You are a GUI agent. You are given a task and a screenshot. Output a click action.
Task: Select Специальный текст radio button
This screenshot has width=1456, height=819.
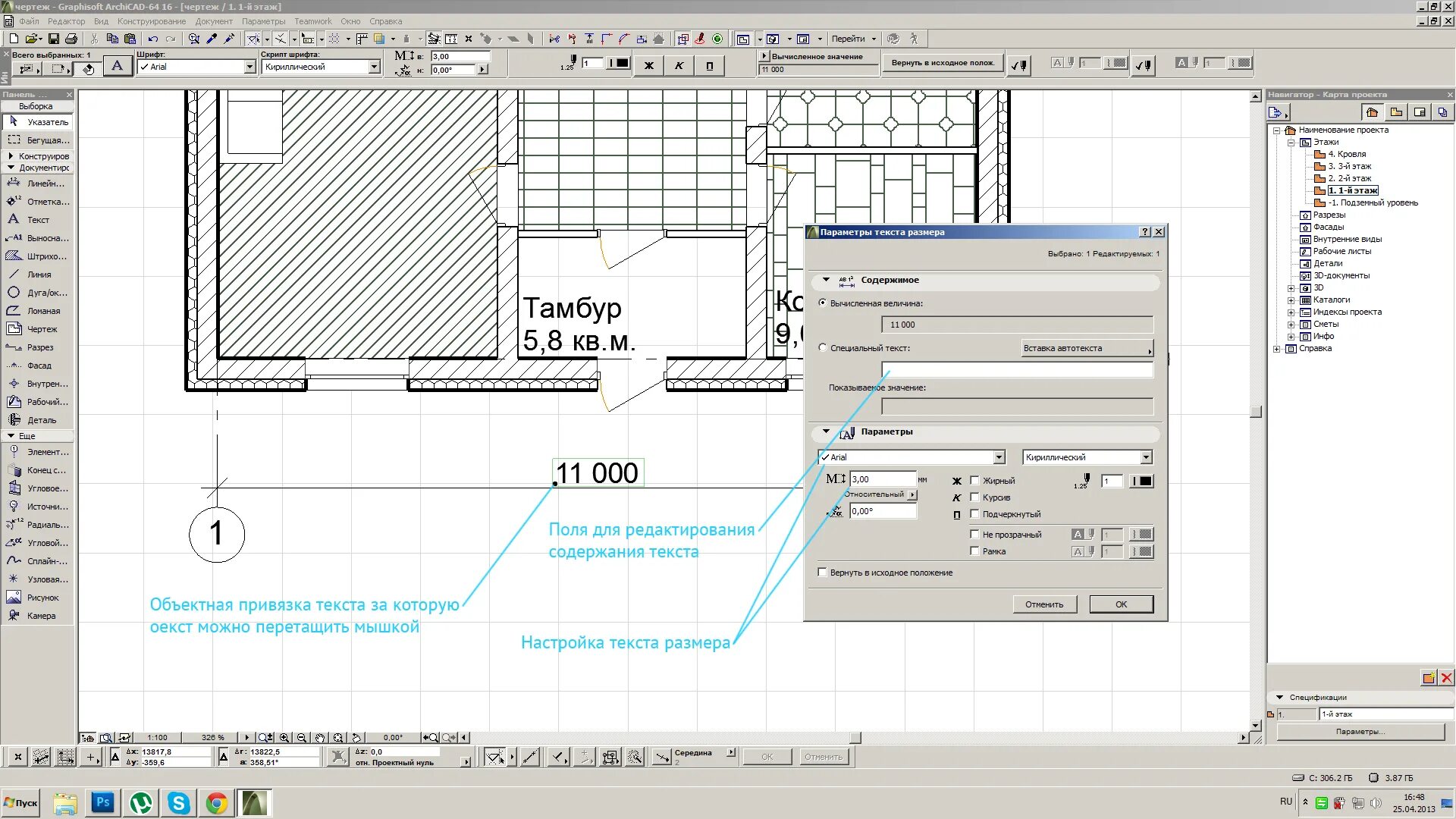click(823, 348)
